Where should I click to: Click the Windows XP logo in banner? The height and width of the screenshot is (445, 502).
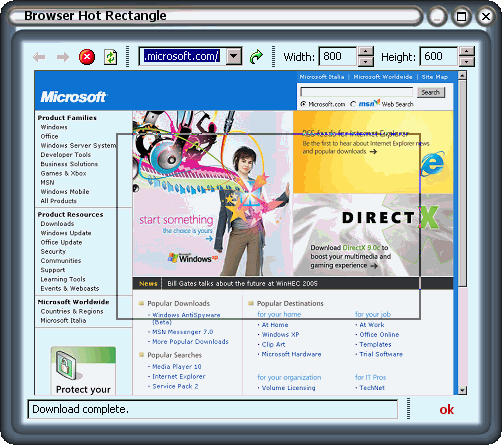coord(193,258)
